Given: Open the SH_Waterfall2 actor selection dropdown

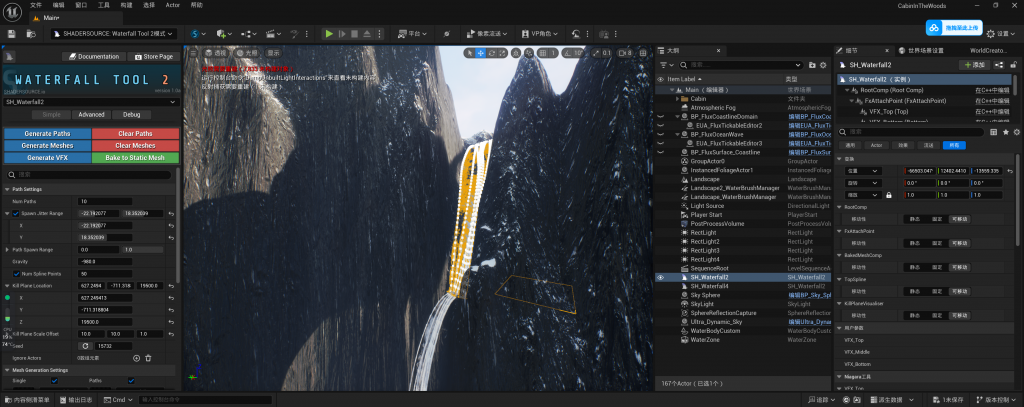Looking at the screenshot, I should [x=90, y=101].
